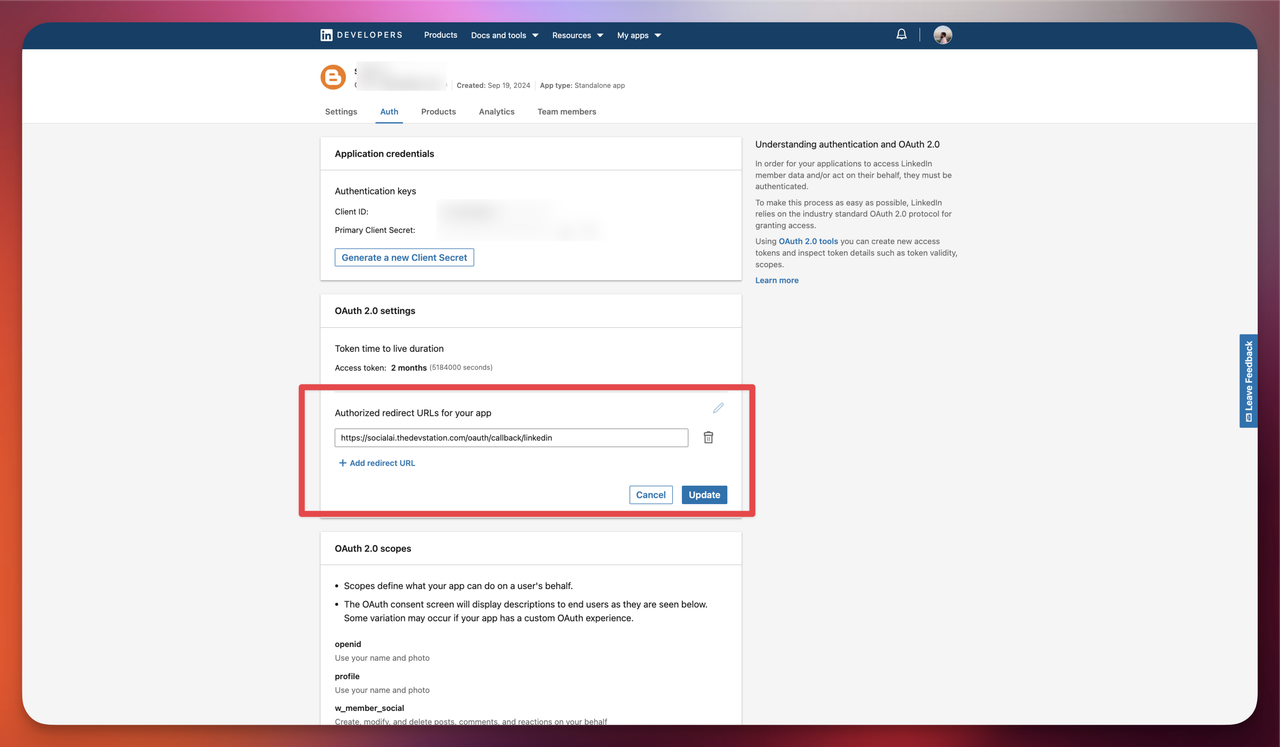Screen dimensions: 1280x747
Task: Open the Products tab of the app
Action: coord(438,112)
